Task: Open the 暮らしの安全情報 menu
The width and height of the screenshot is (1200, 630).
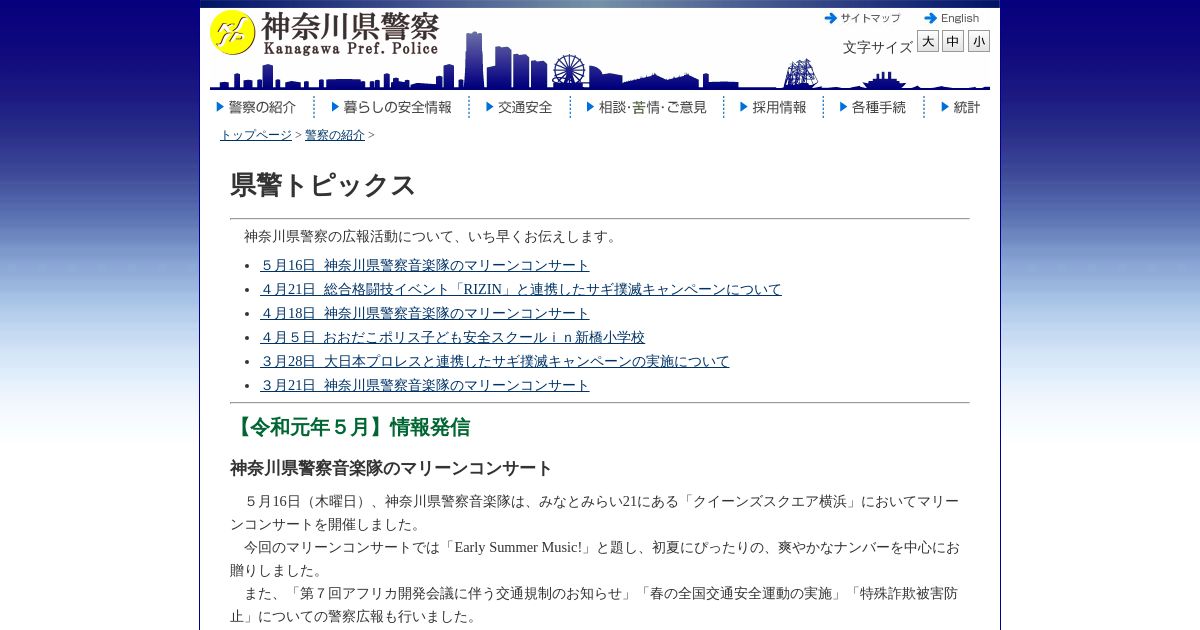Action: pos(391,107)
